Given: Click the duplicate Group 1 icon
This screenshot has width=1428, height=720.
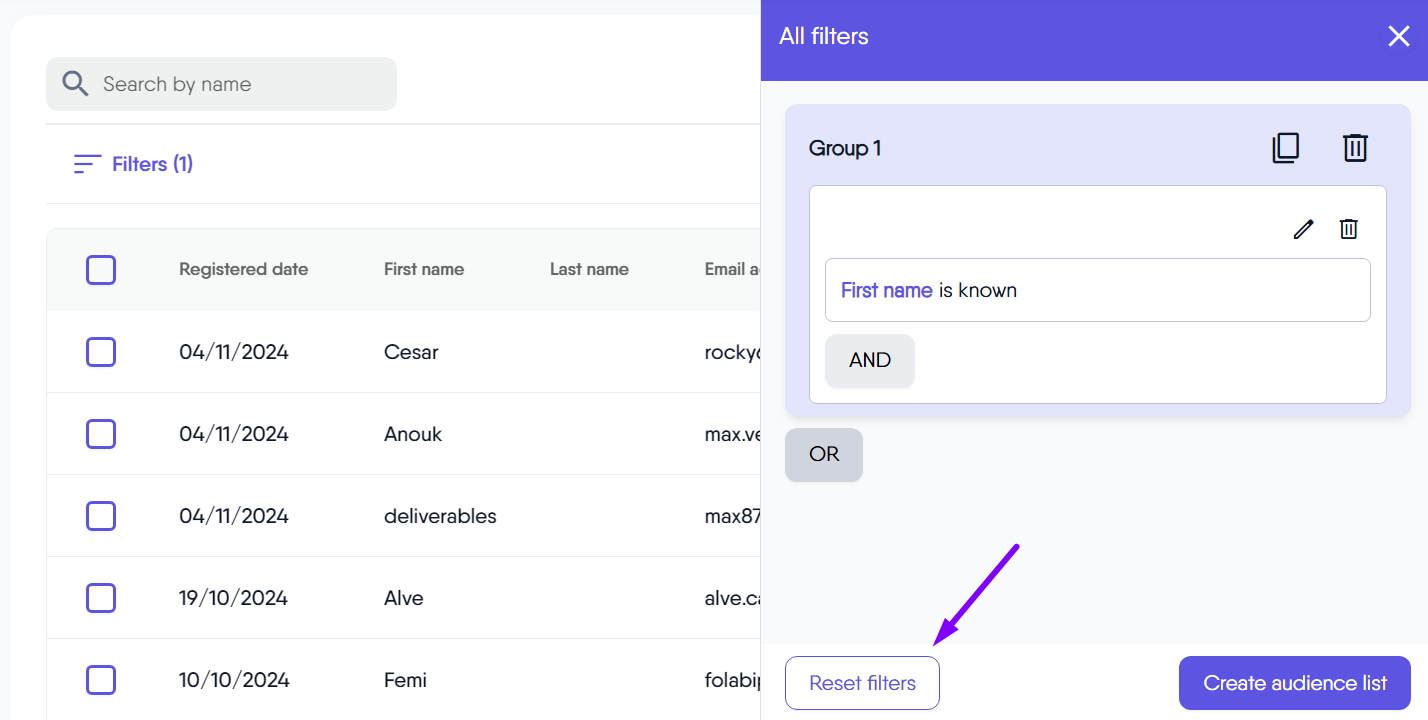Looking at the screenshot, I should [1285, 148].
